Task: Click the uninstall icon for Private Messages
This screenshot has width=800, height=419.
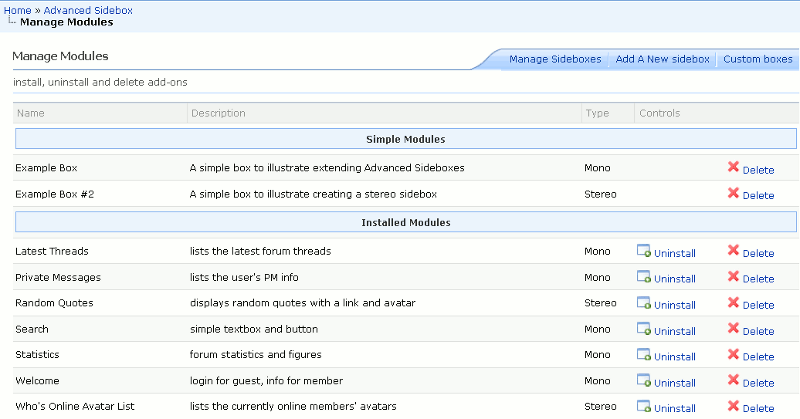Action: tap(644, 278)
